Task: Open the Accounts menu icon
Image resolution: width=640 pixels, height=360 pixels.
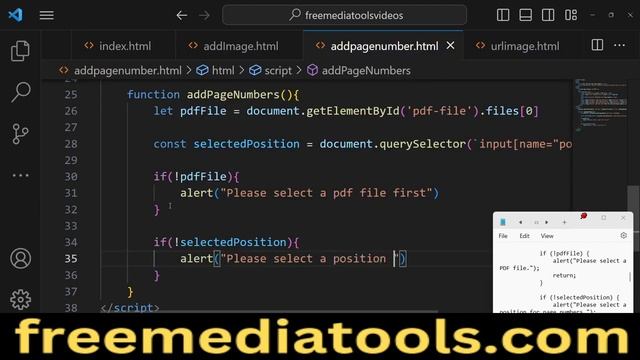Action: pyautogui.click(x=20, y=258)
